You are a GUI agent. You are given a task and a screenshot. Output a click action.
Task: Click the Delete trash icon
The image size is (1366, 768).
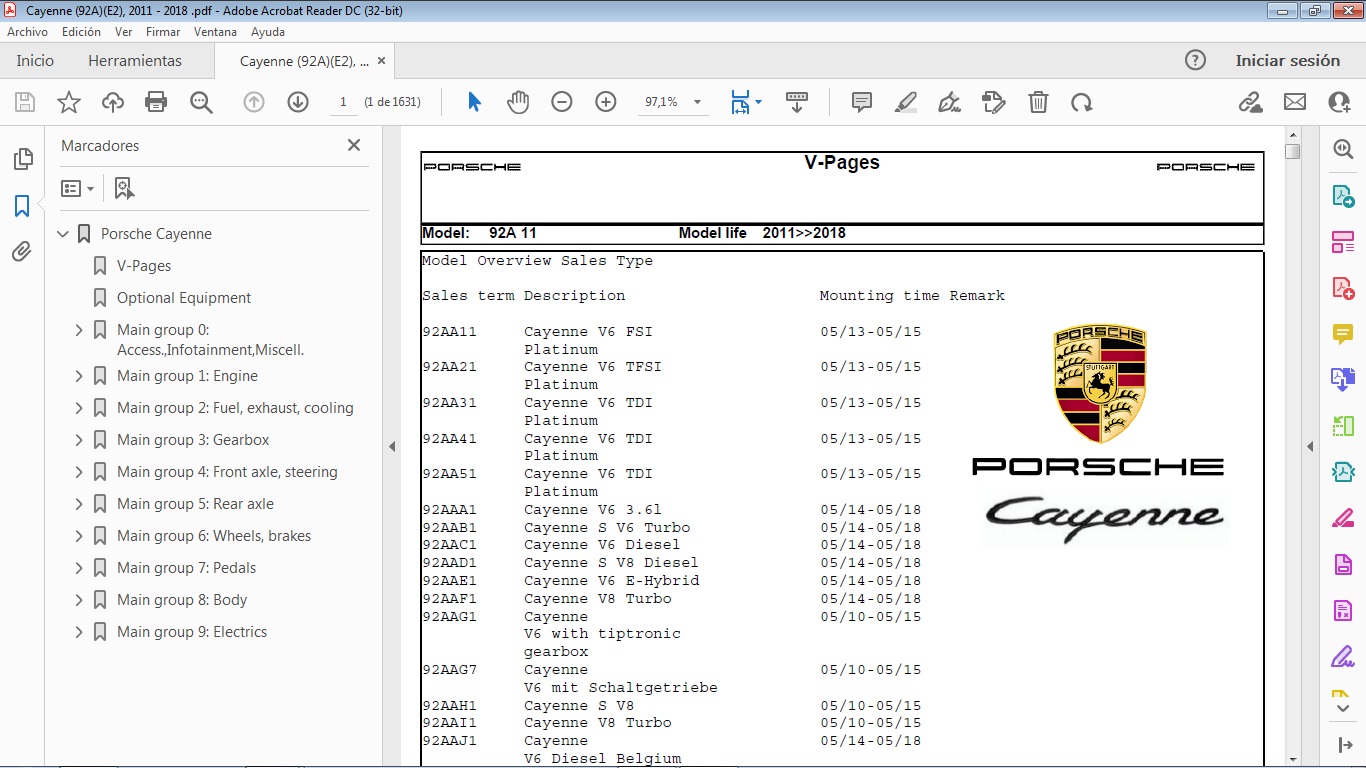point(1039,102)
